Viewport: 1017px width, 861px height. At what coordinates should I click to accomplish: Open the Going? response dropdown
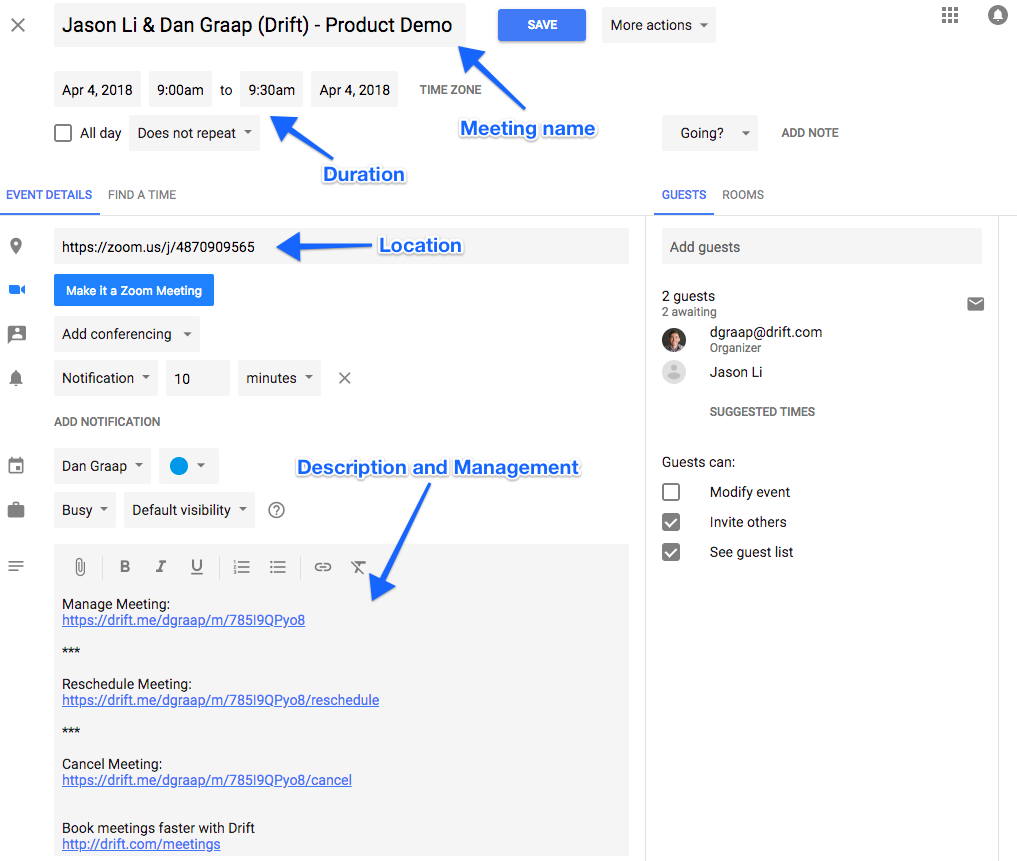(710, 133)
